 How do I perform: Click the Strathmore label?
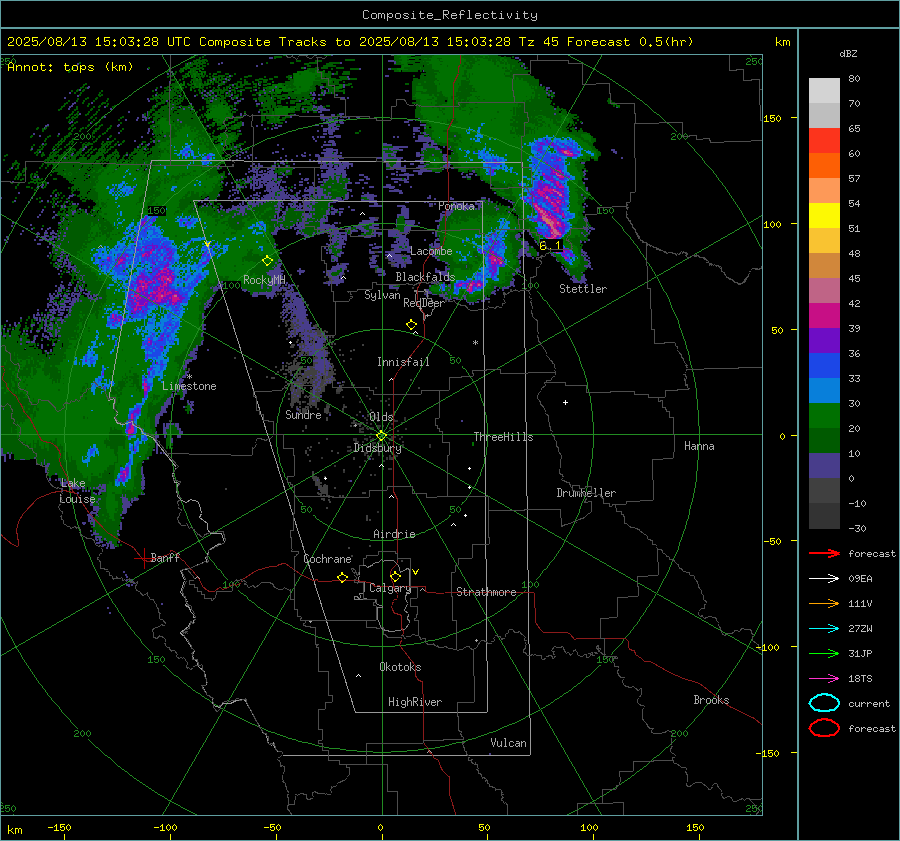click(x=486, y=592)
